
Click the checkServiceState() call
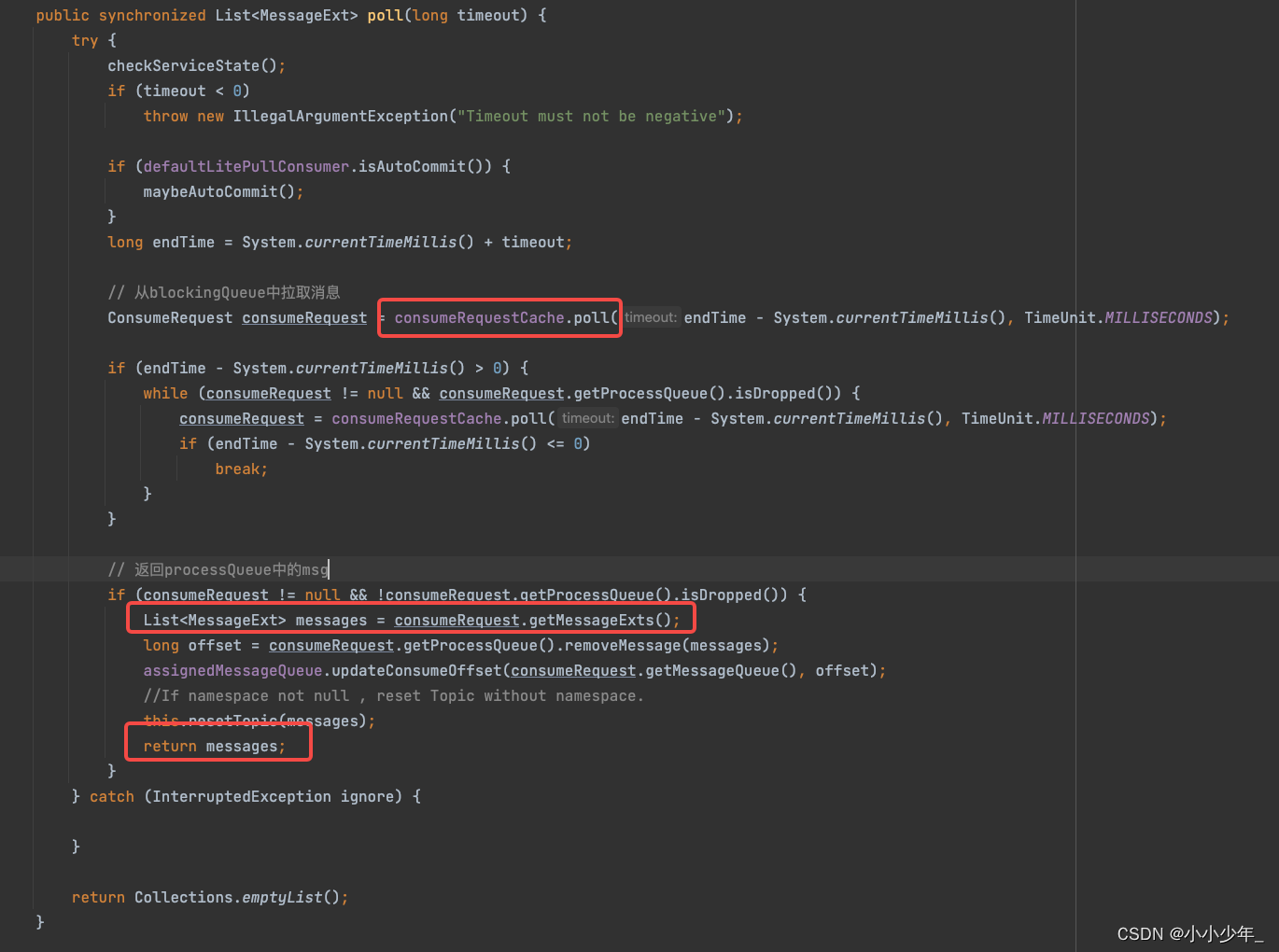tap(192, 66)
